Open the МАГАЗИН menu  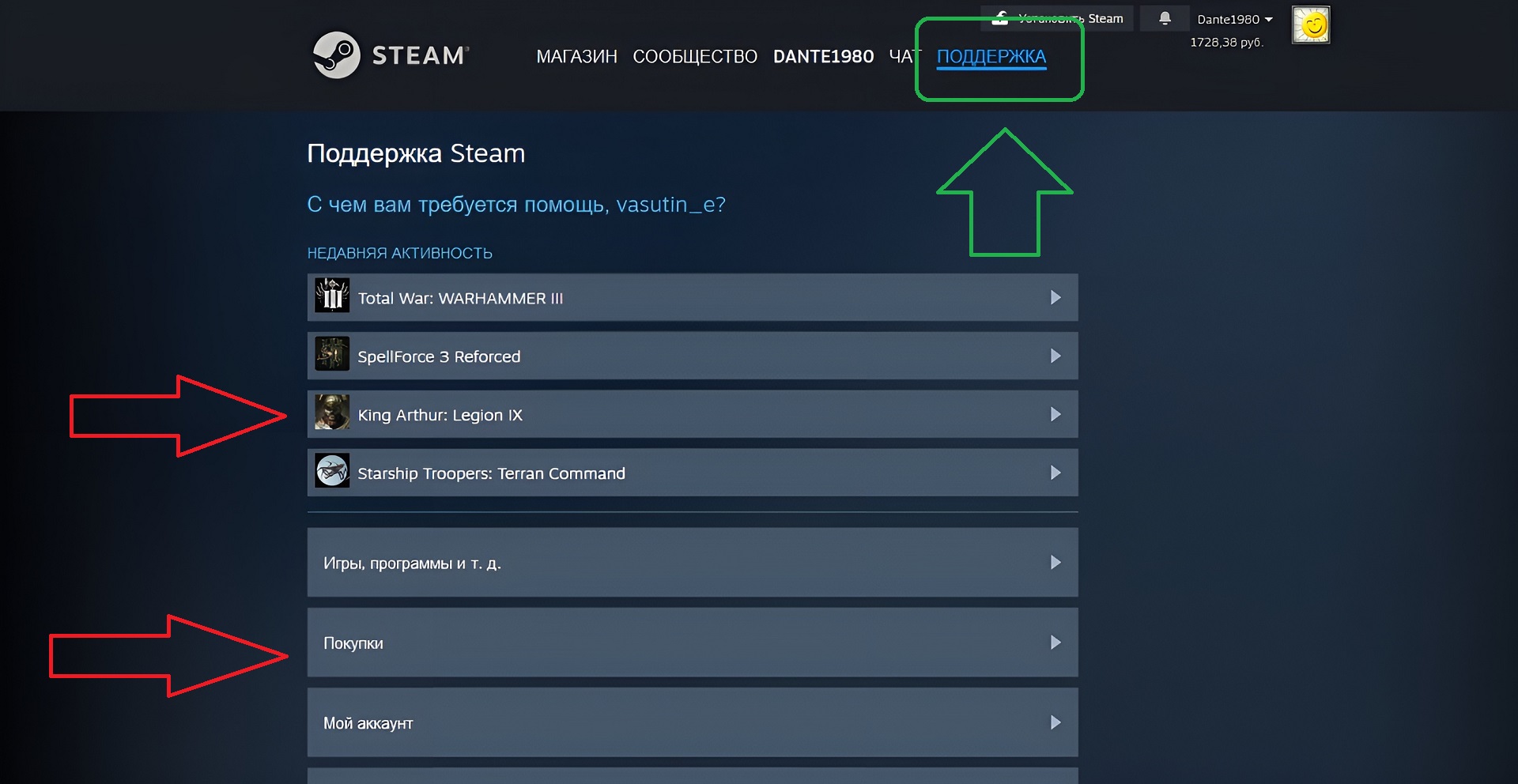coord(576,56)
